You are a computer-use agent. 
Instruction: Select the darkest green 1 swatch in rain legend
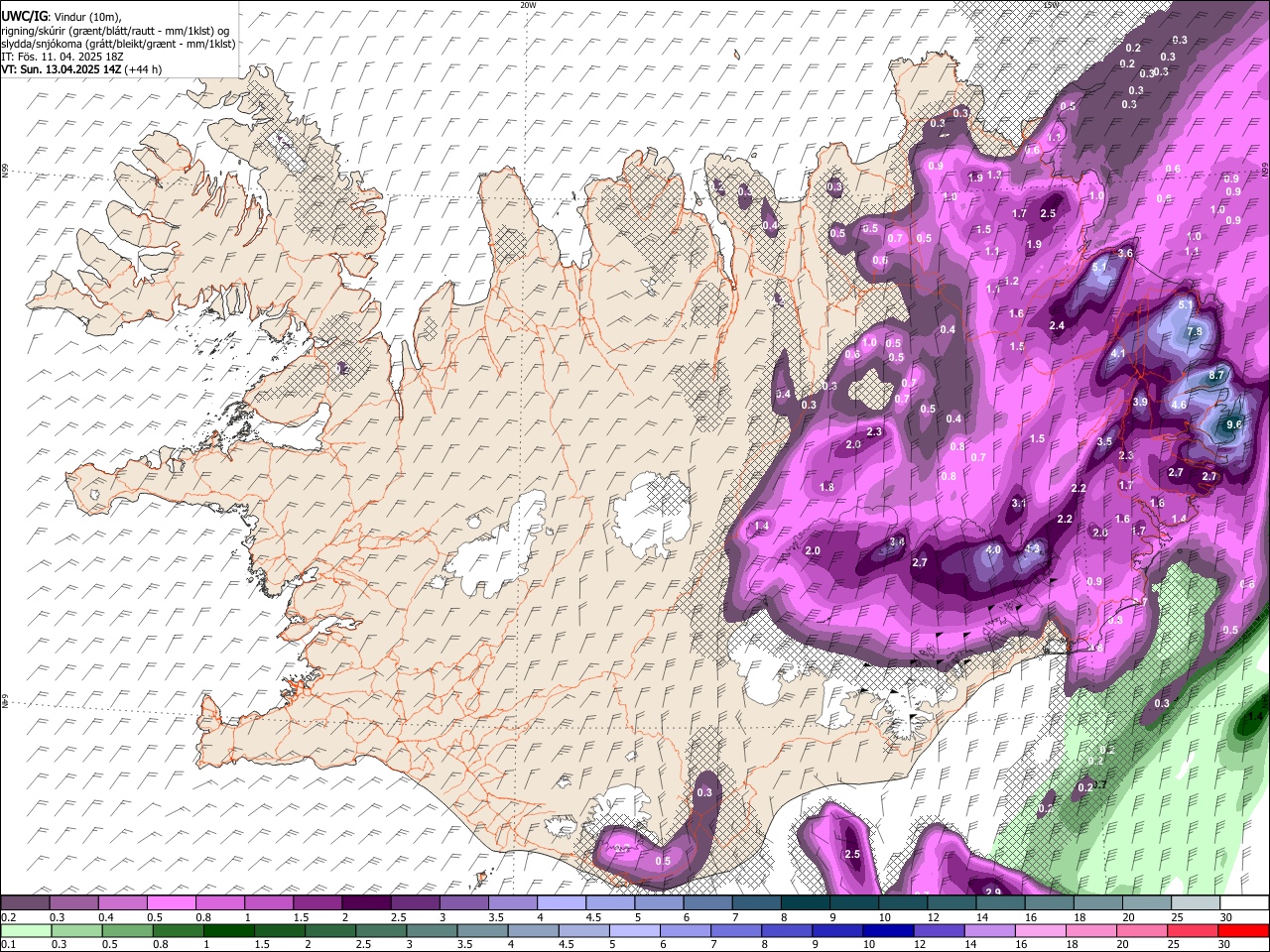228,930
